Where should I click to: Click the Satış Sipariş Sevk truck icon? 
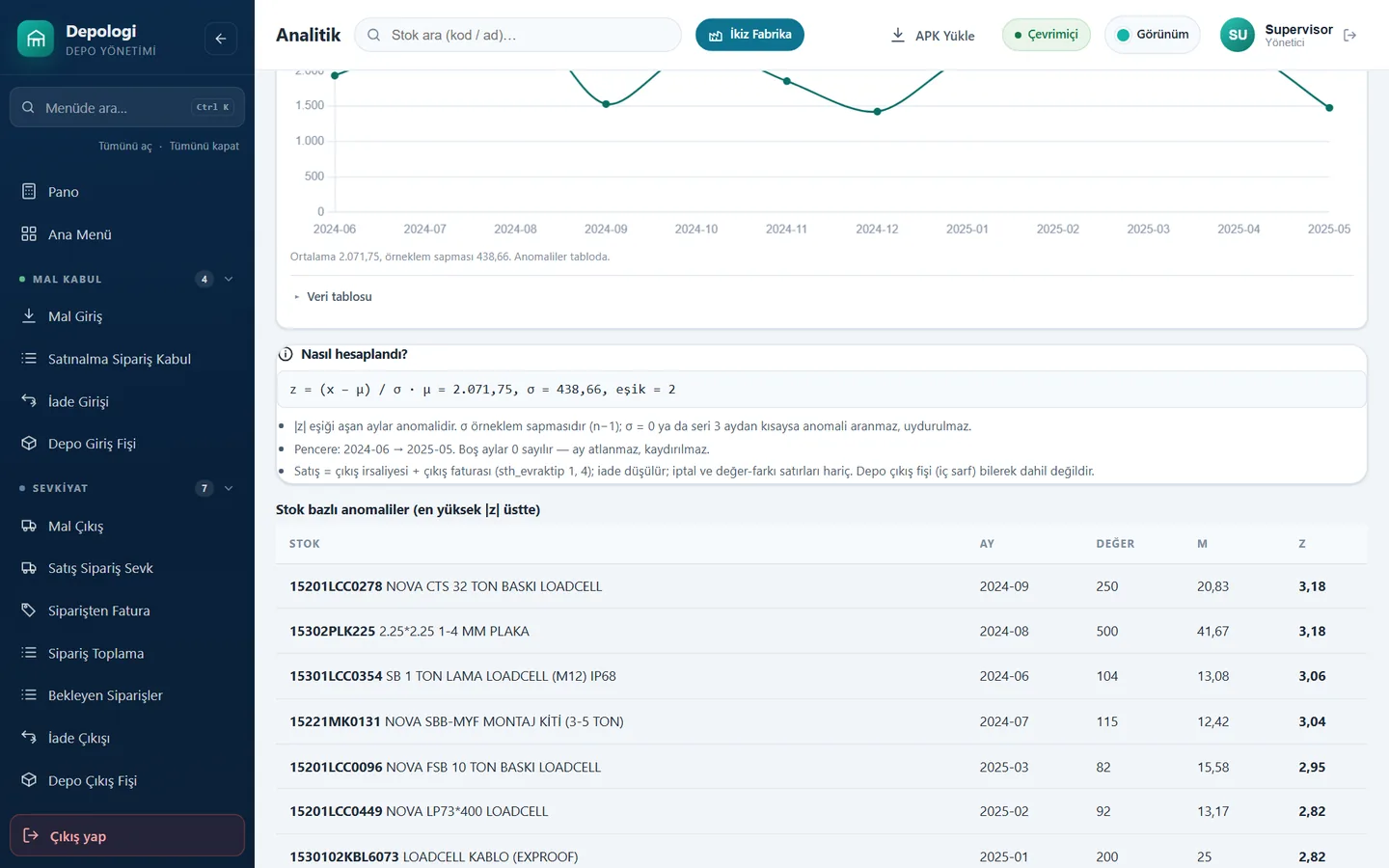(29, 568)
